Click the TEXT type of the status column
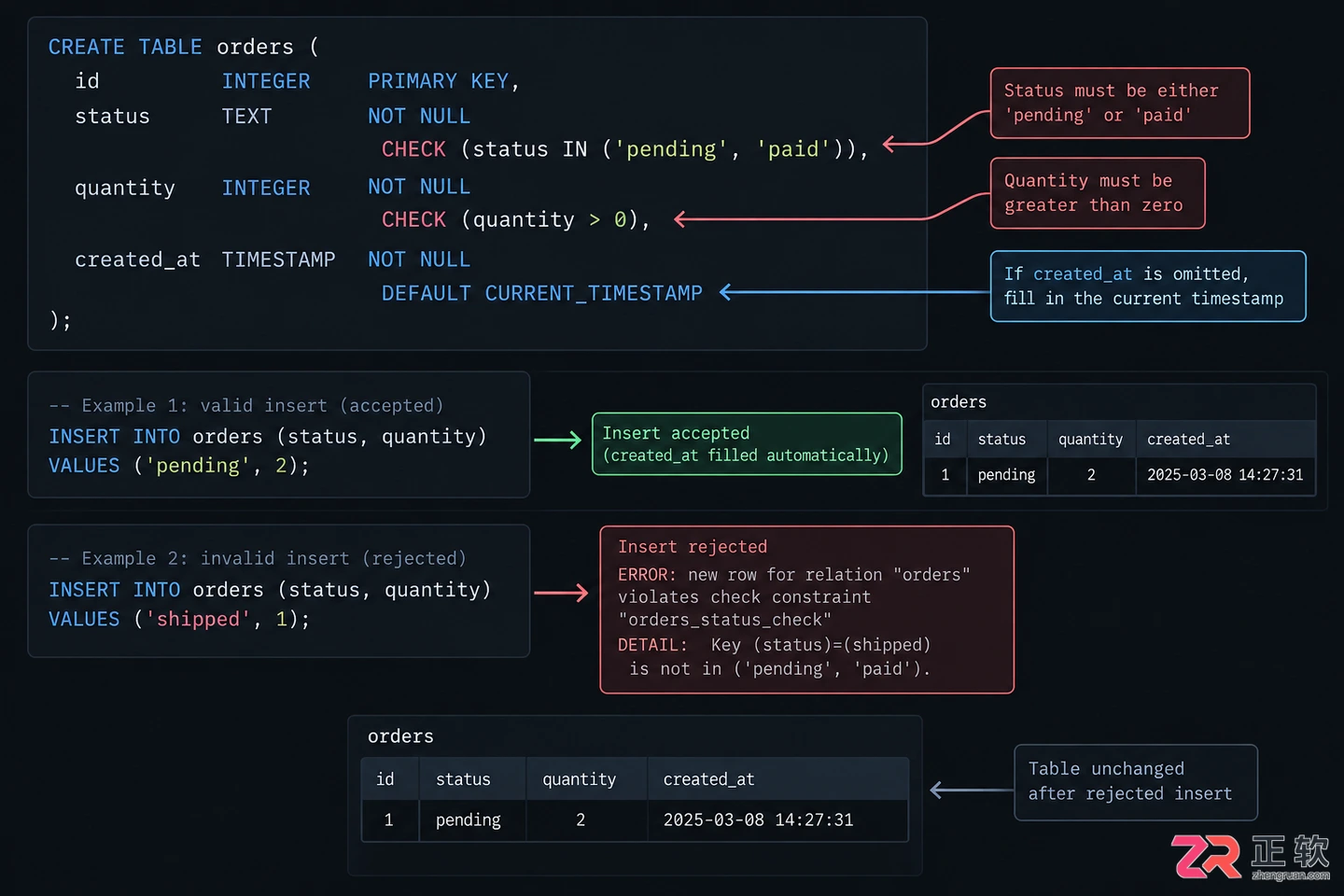Image resolution: width=1344 pixels, height=896 pixels. [x=246, y=117]
